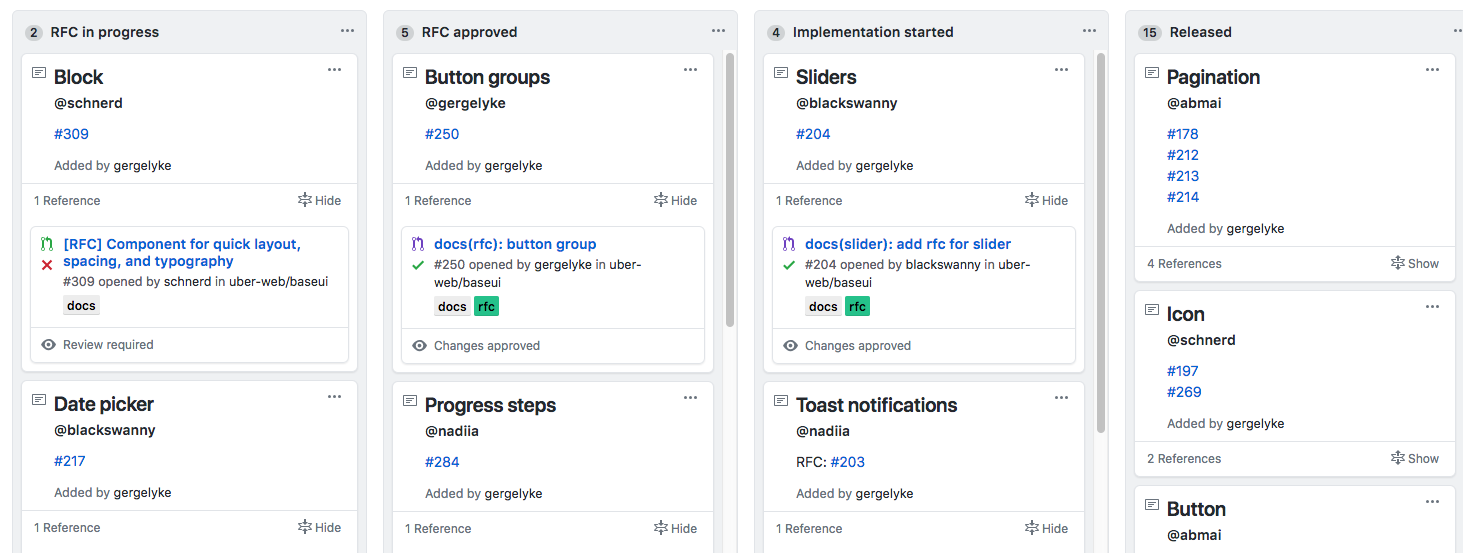1463x553 pixels.
Task: Click note icon on Toast notifications card
Action: 781,401
